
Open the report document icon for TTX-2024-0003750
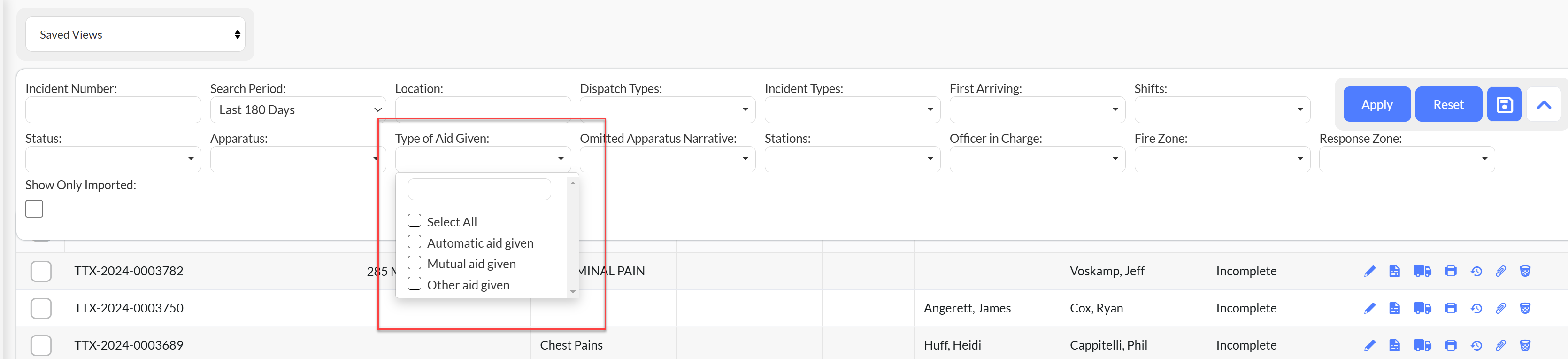[x=1394, y=308]
